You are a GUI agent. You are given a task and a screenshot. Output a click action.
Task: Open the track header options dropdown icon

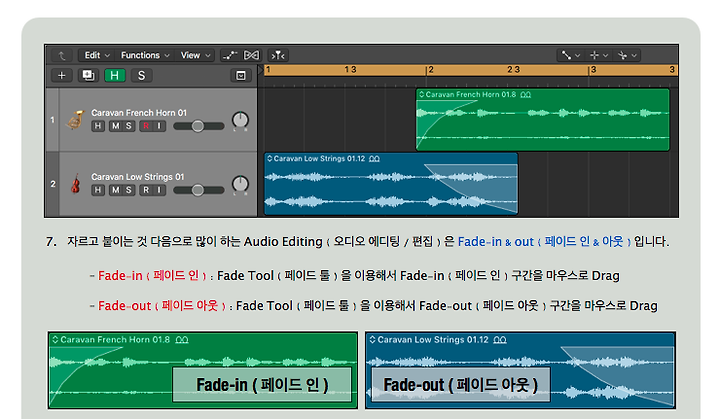(x=241, y=75)
